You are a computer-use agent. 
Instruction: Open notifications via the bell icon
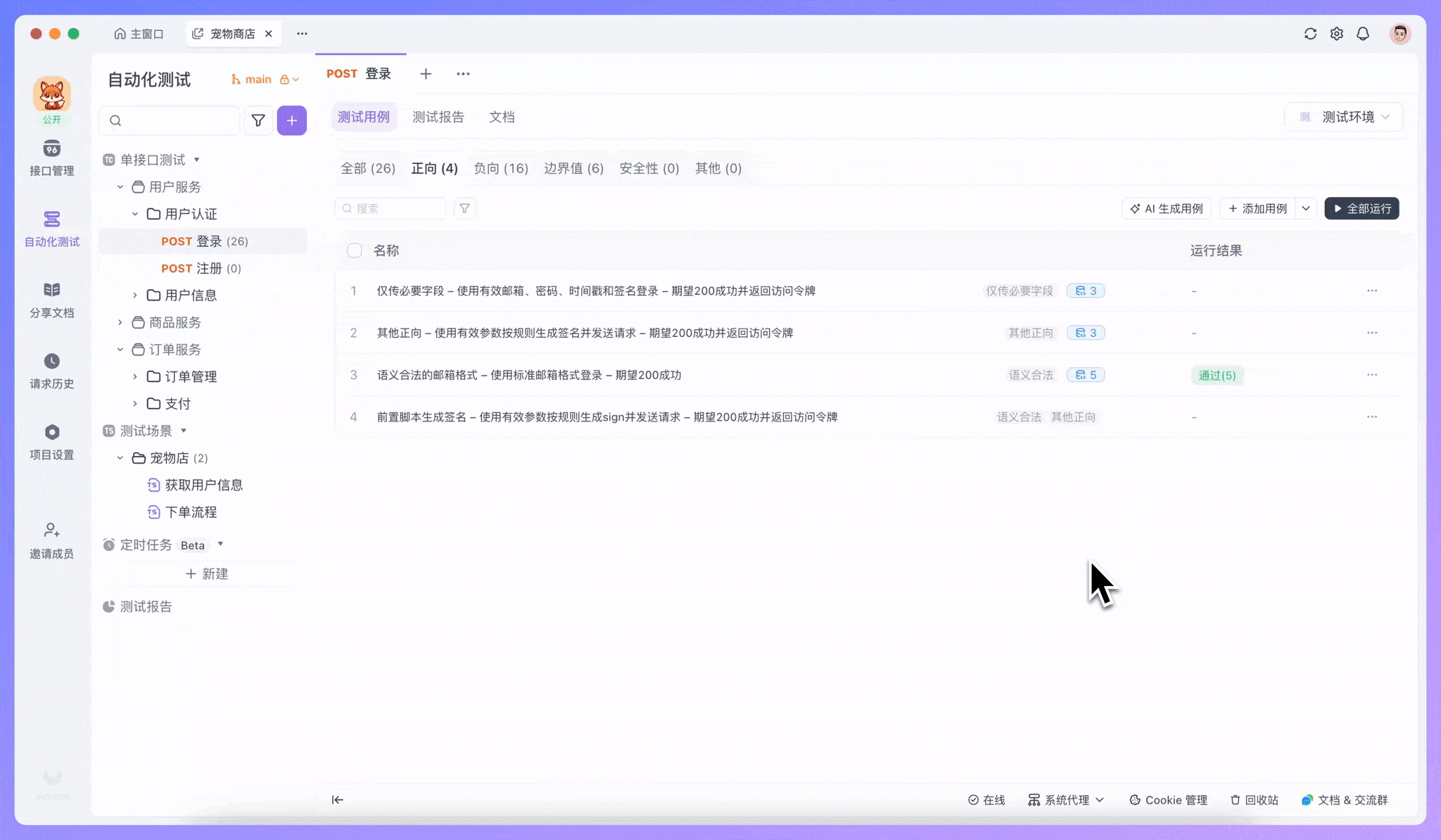pyautogui.click(x=1362, y=33)
